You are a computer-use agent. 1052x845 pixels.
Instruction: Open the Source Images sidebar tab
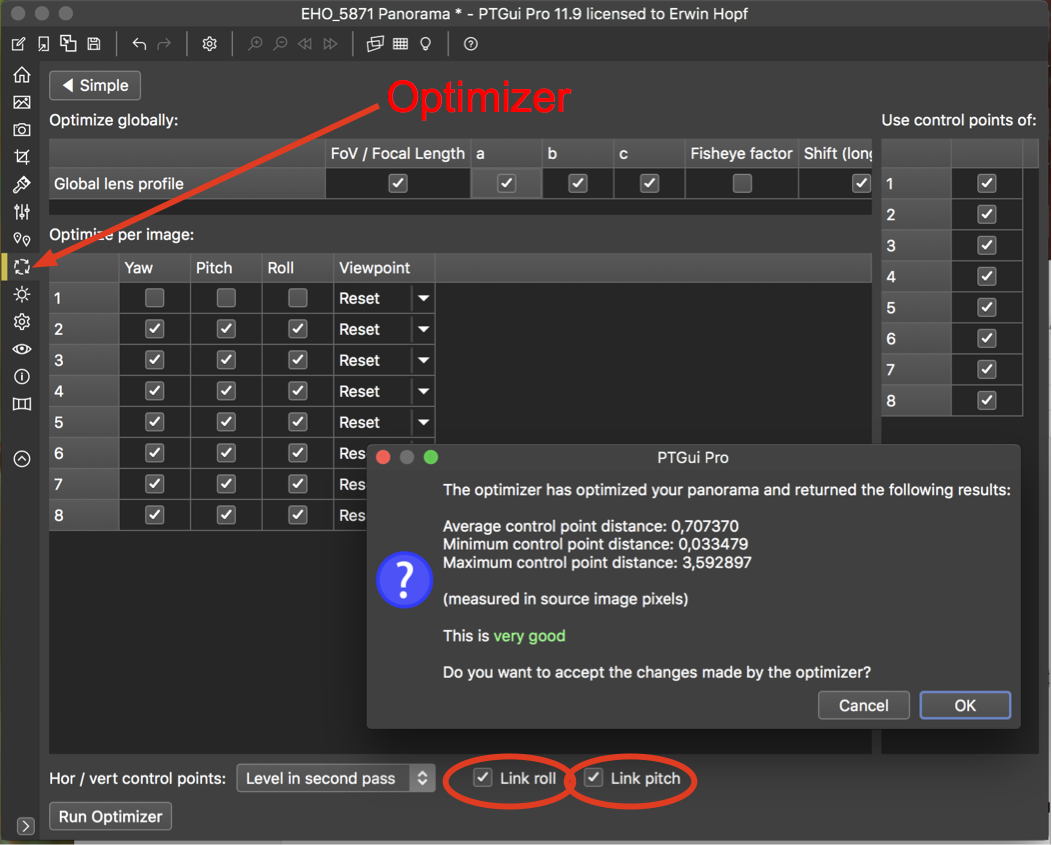(22, 102)
